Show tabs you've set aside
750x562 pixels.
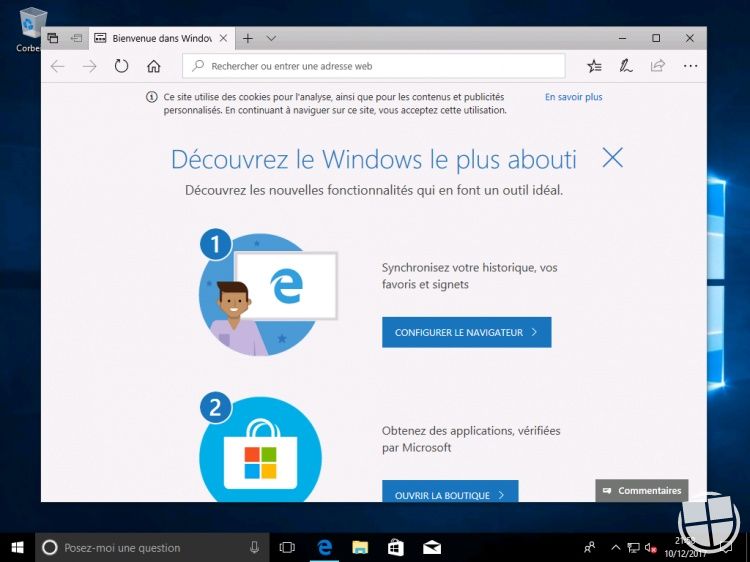(54, 38)
